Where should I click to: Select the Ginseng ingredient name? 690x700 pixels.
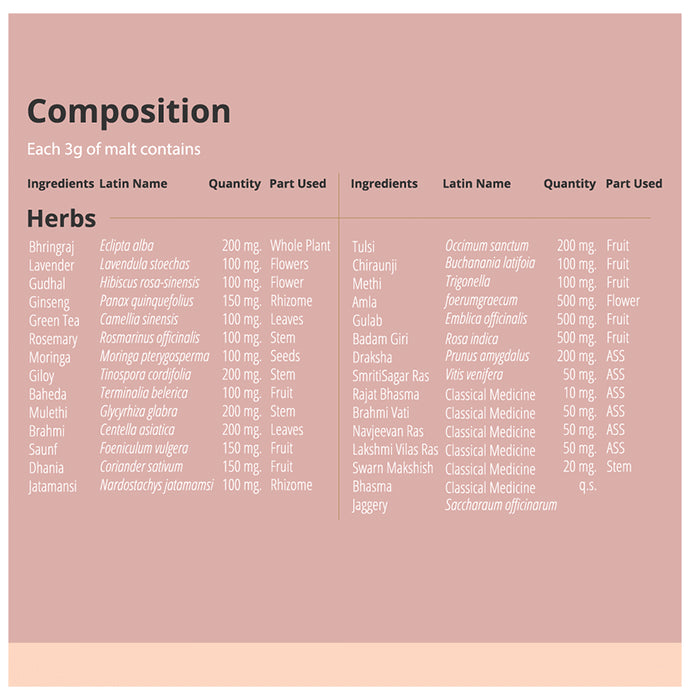coord(49,302)
